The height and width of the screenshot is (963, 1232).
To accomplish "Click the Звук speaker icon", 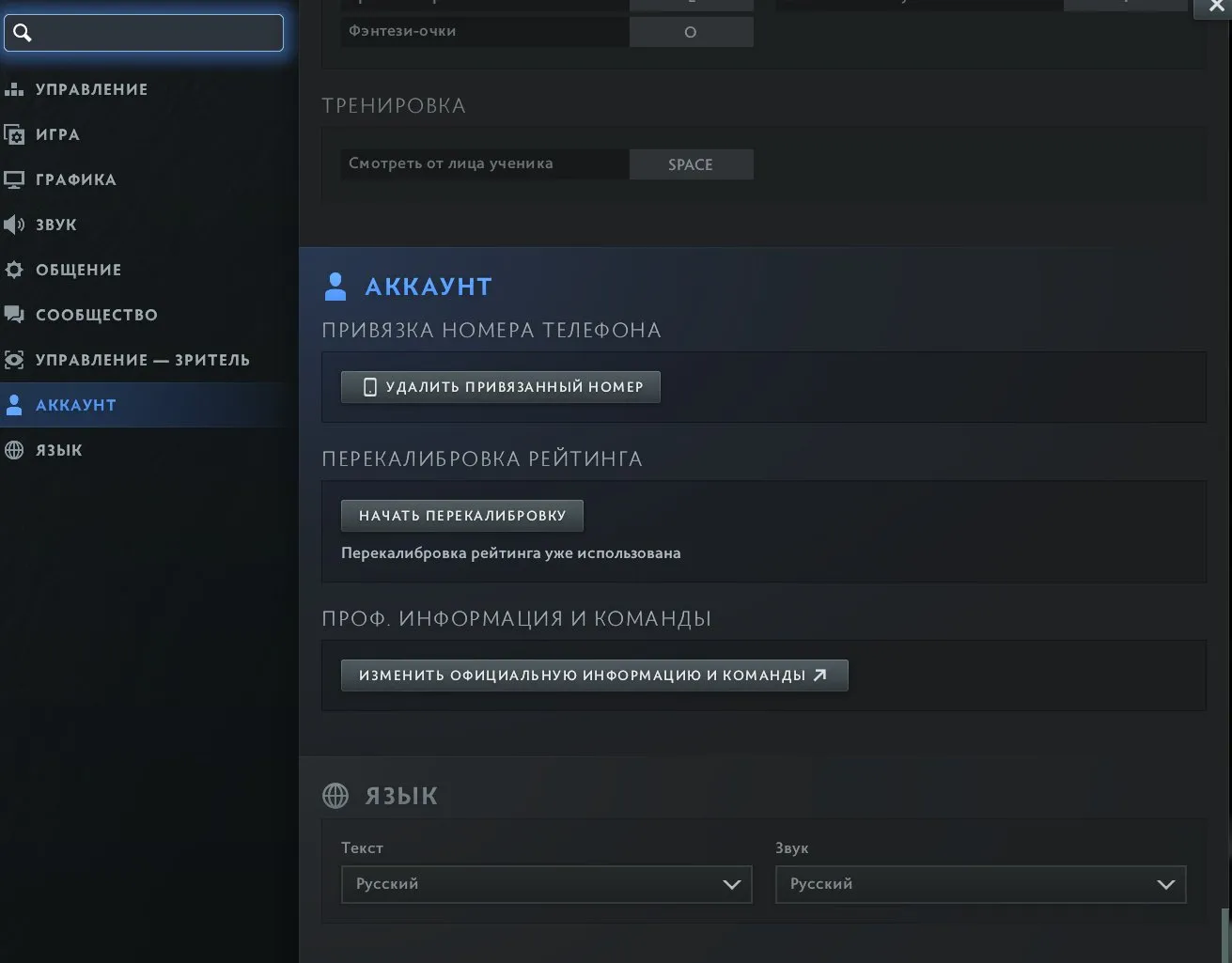I will click(x=14, y=225).
